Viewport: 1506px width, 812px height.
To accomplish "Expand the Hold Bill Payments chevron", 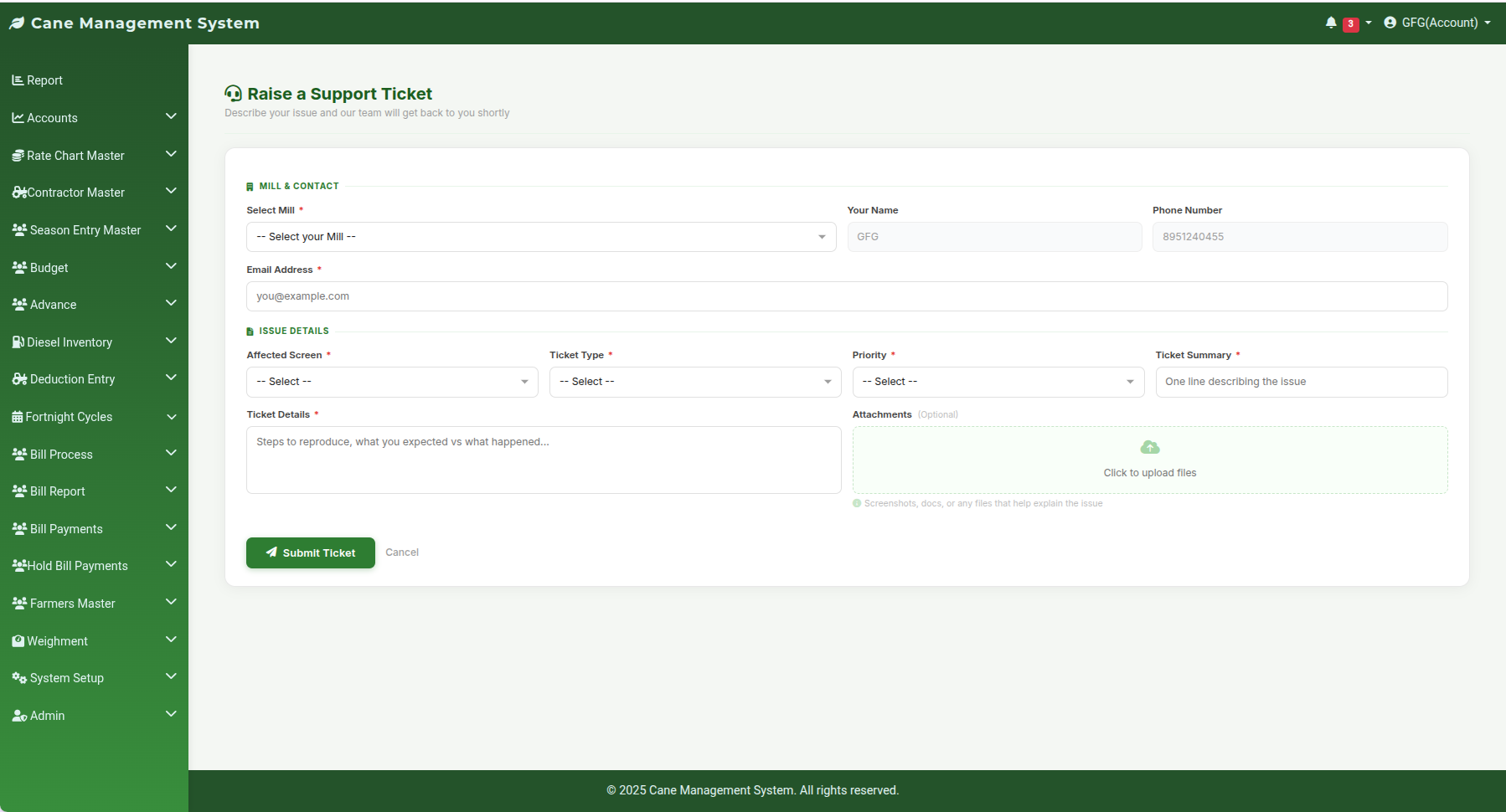I will (171, 564).
